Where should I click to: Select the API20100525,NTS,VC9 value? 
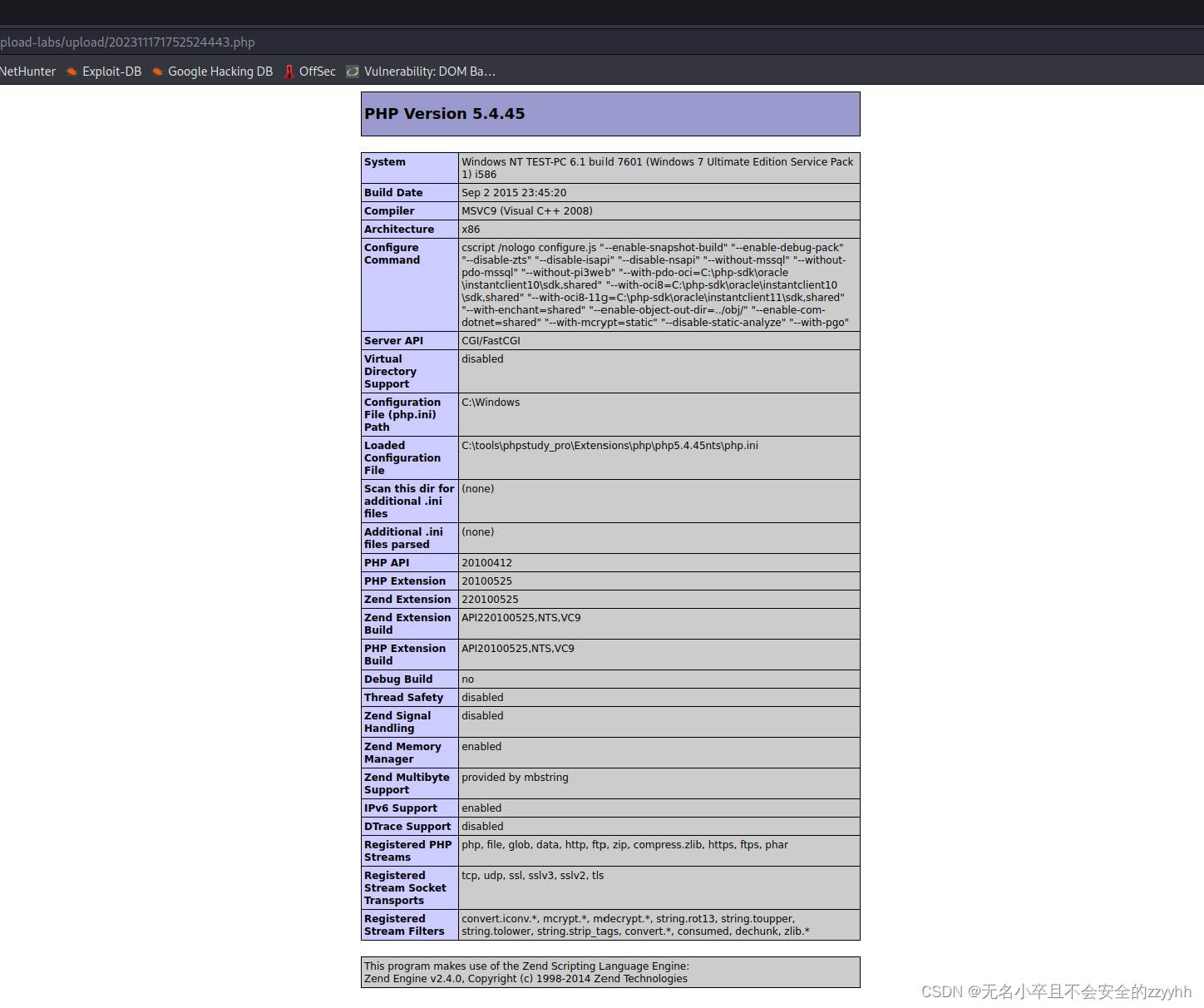(518, 649)
